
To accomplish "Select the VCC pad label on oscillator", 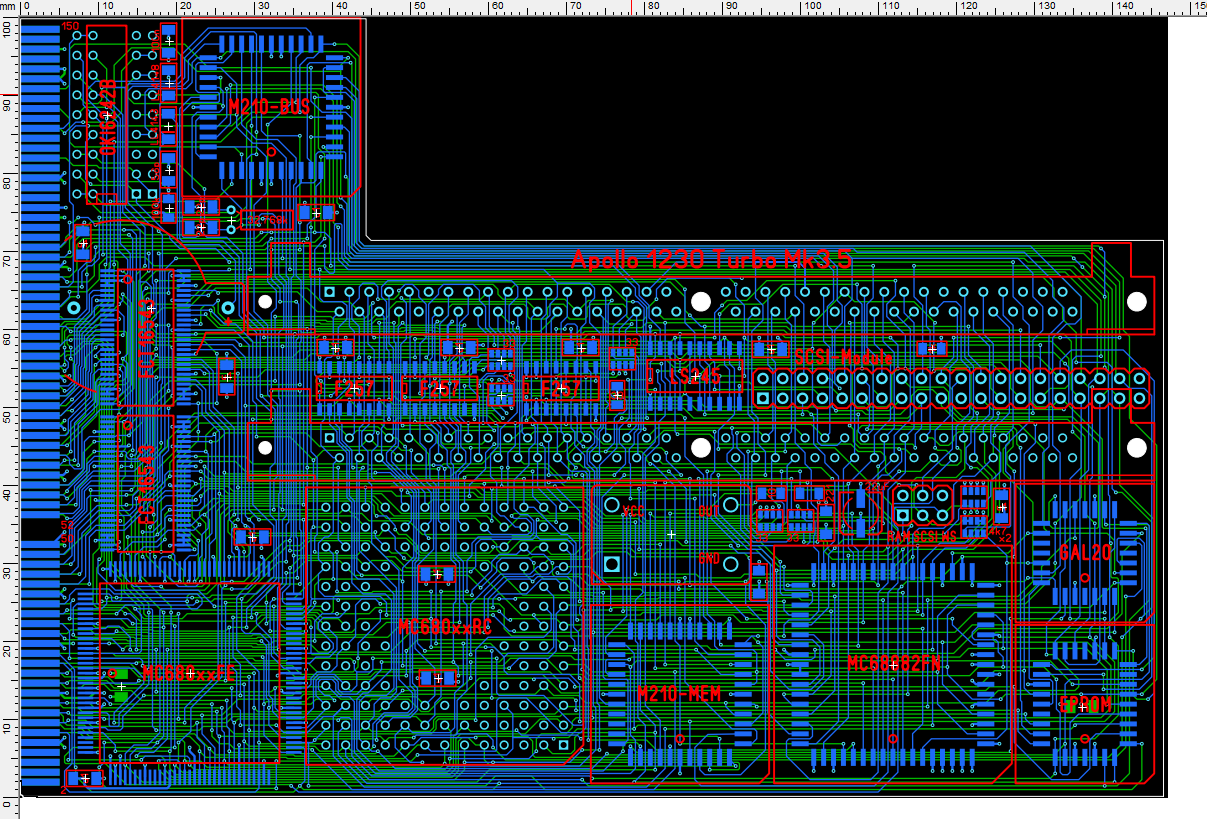I will [x=632, y=510].
